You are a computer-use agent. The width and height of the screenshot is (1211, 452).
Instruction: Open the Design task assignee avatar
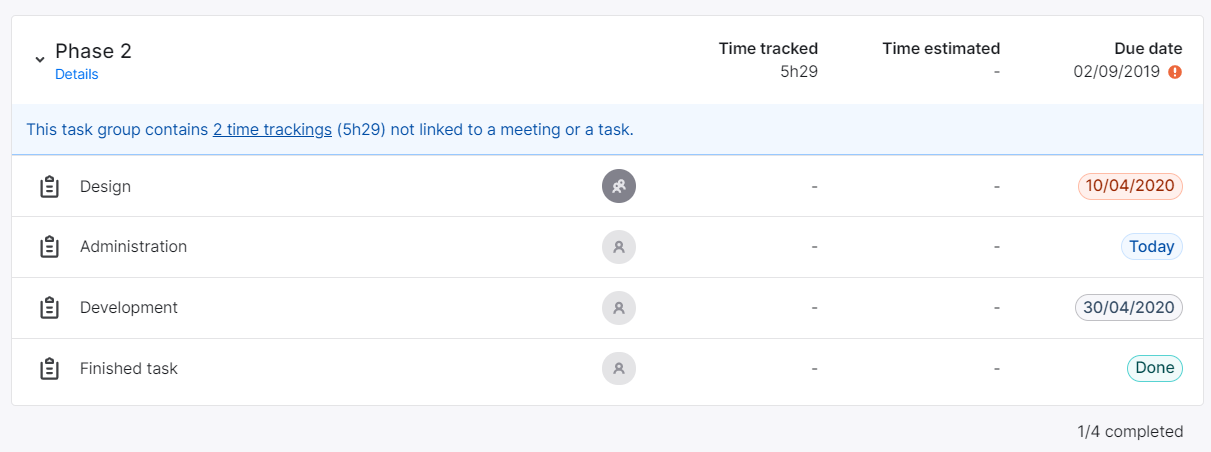[x=619, y=186]
